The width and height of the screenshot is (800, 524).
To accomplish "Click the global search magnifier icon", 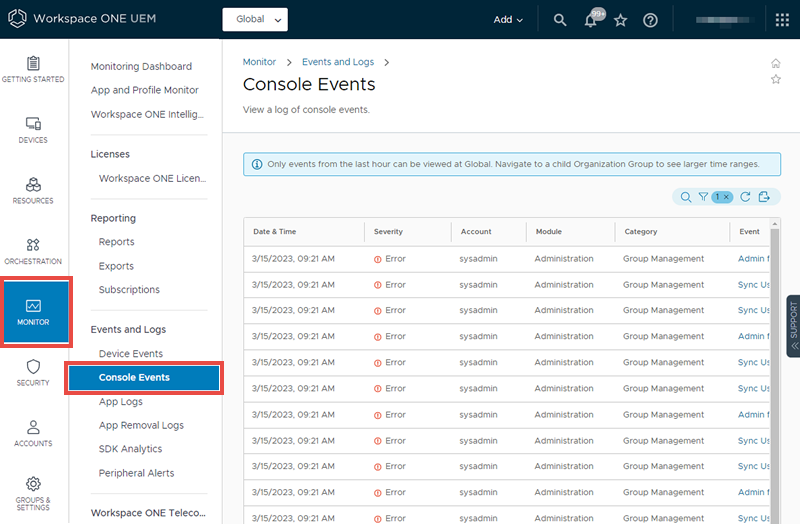I will (560, 20).
